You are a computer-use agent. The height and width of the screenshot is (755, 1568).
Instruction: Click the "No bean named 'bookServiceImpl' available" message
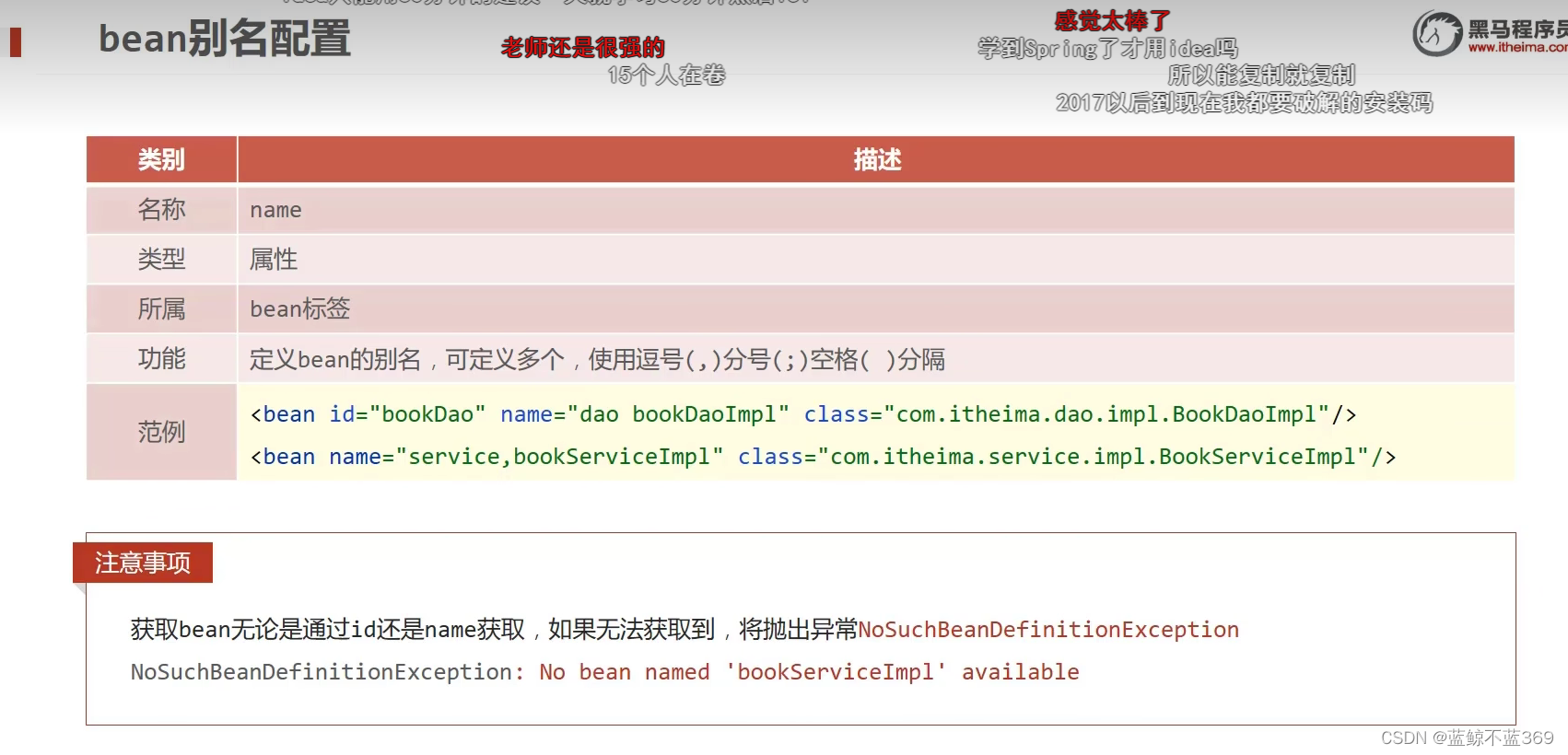pyautogui.click(x=809, y=672)
